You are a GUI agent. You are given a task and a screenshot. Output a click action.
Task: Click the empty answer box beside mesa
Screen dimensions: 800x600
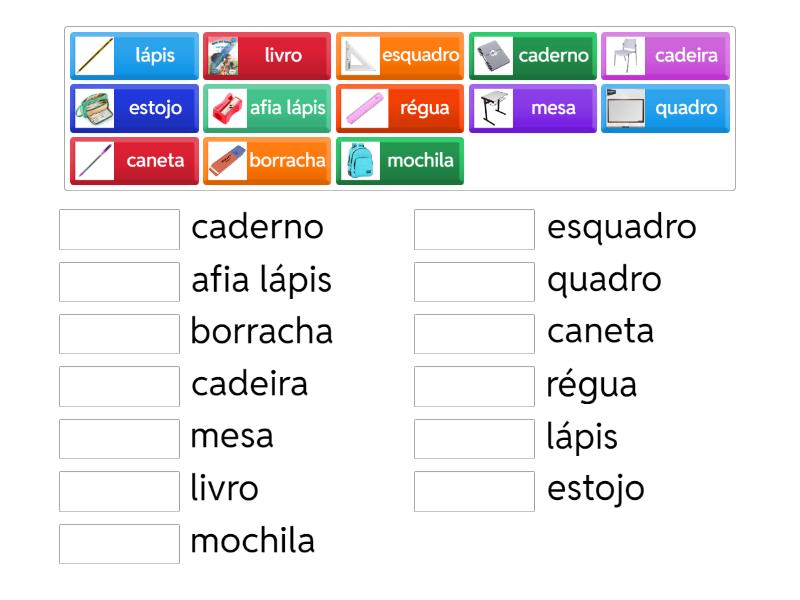118,438
